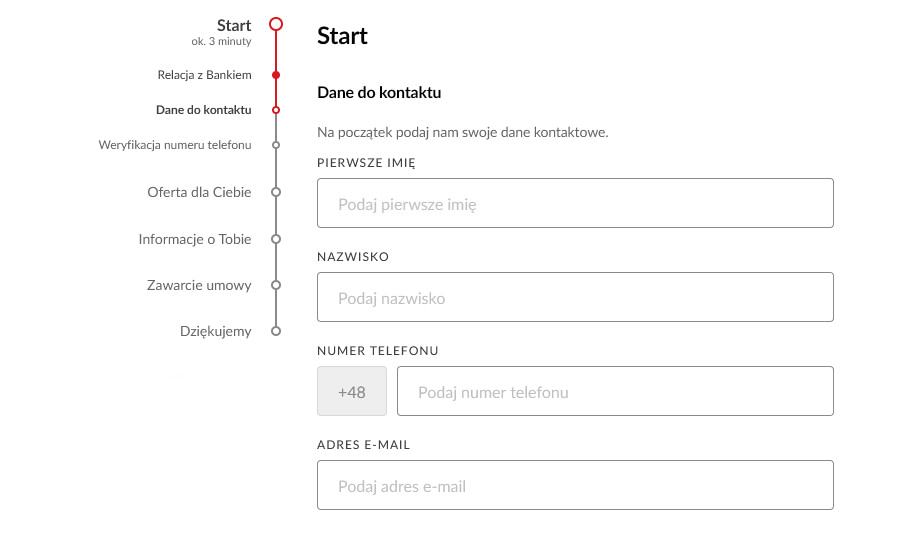This screenshot has height=536, width=906.
Task: Open Informacje o Tobie sidebar label
Action: click(195, 239)
